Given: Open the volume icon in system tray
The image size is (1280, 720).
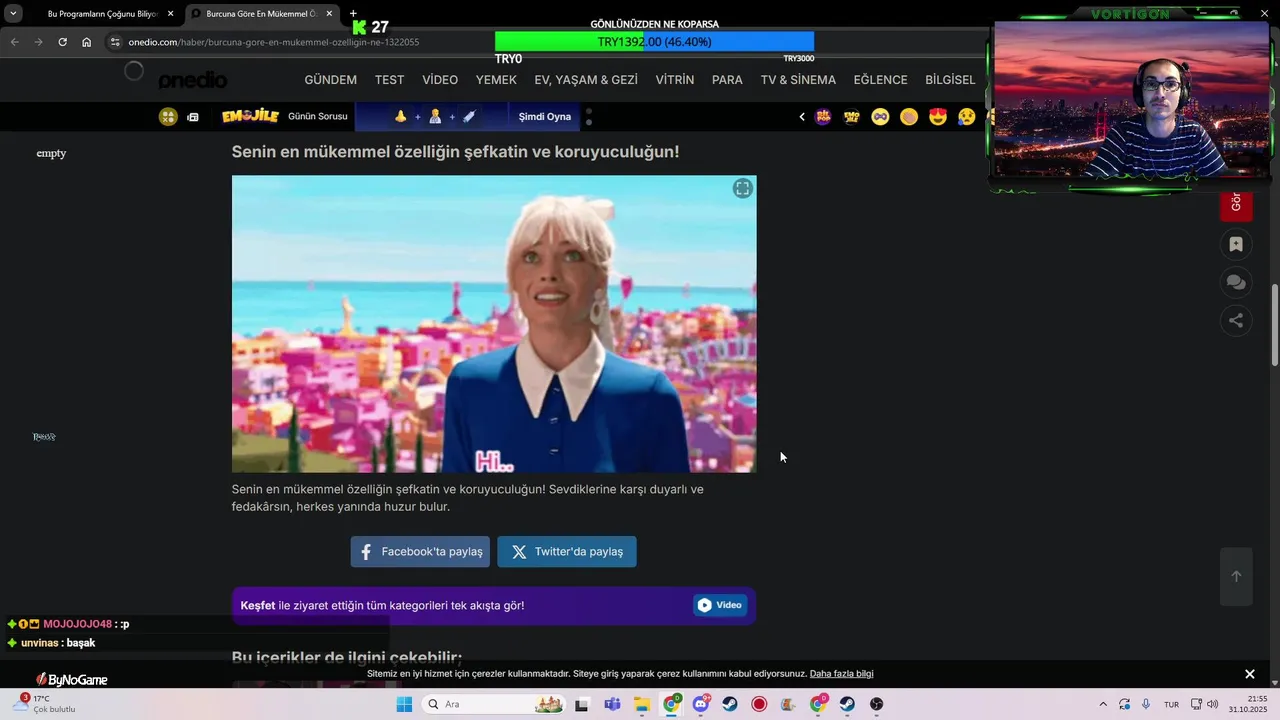Looking at the screenshot, I should (1213, 705).
